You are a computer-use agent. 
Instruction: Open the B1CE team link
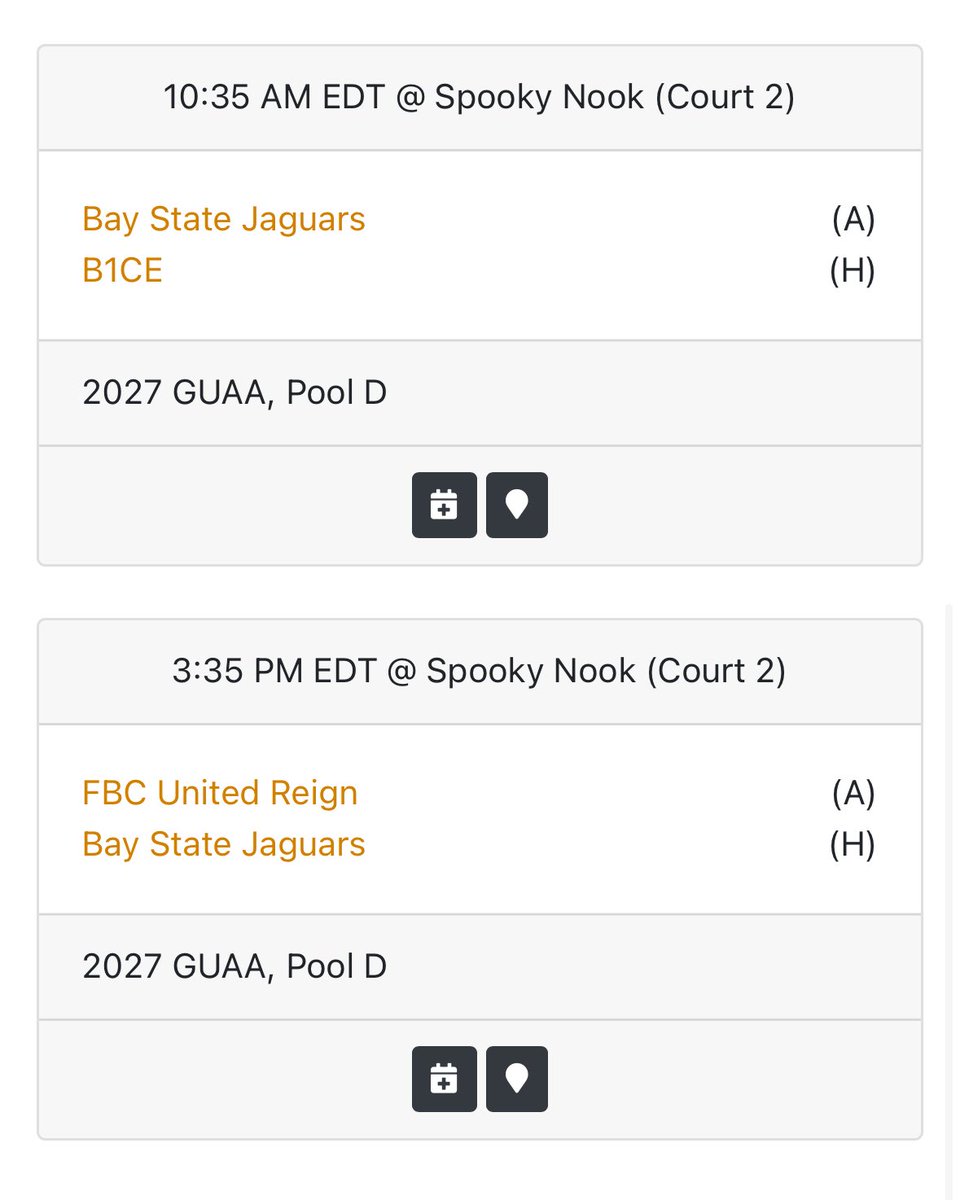[x=122, y=271]
